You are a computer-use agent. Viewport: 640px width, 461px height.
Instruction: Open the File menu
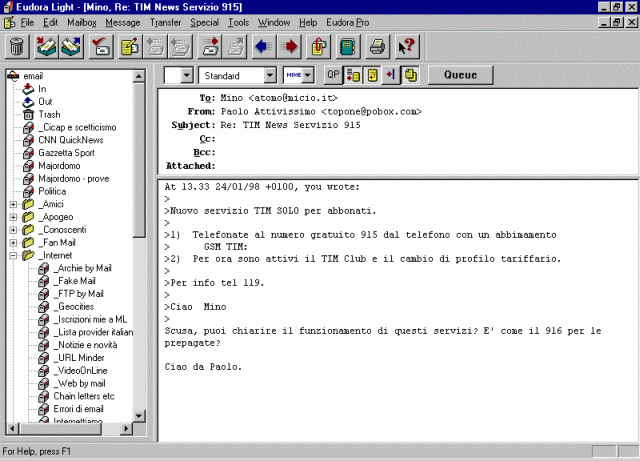coord(27,22)
